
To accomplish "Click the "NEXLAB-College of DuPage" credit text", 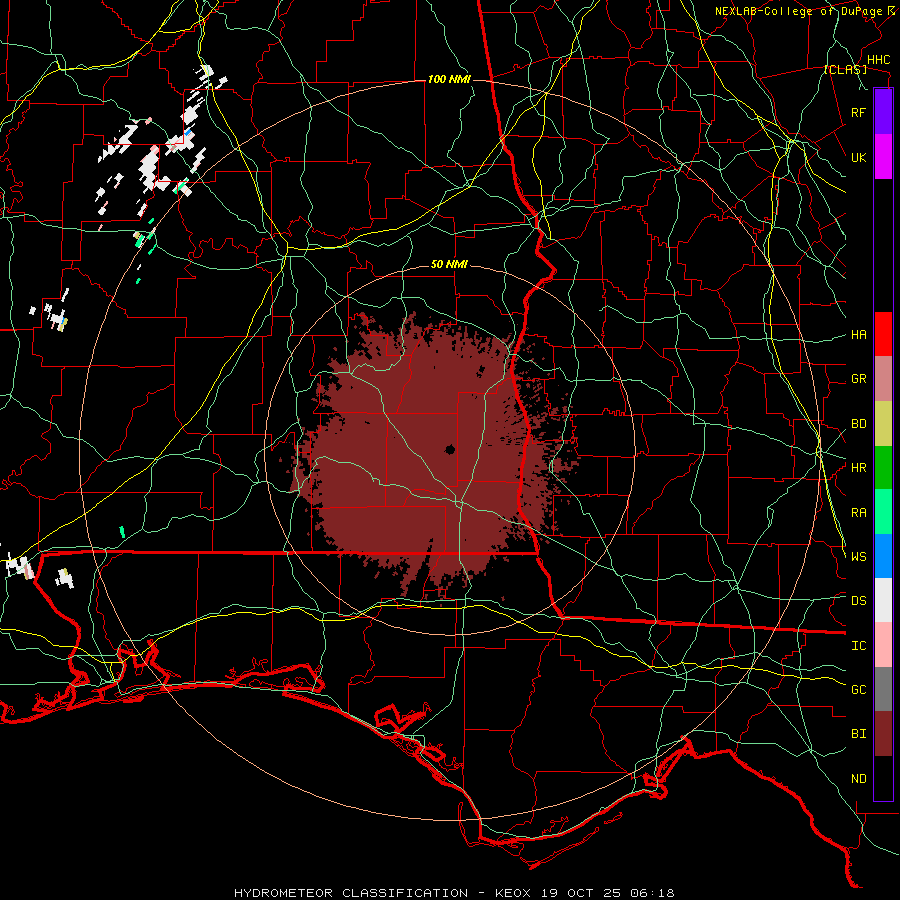I will pos(800,11).
